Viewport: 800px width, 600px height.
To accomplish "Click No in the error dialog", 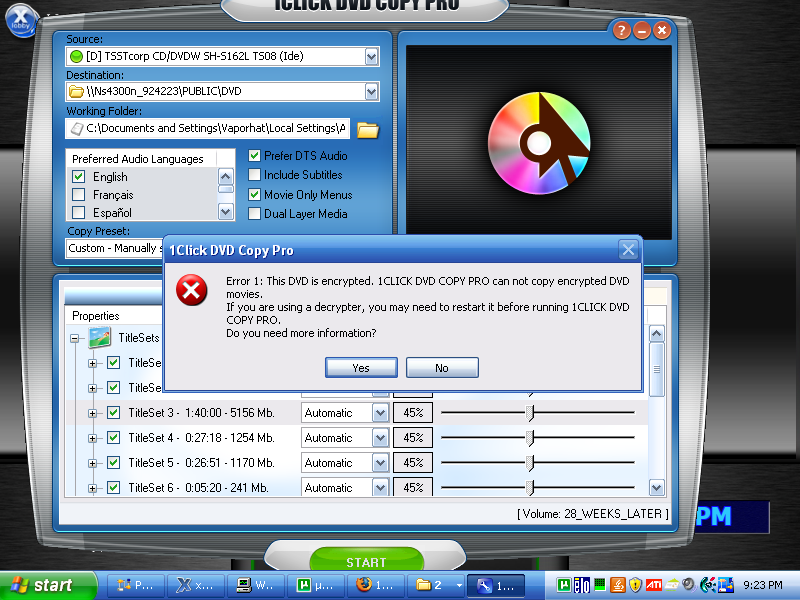I will [442, 368].
